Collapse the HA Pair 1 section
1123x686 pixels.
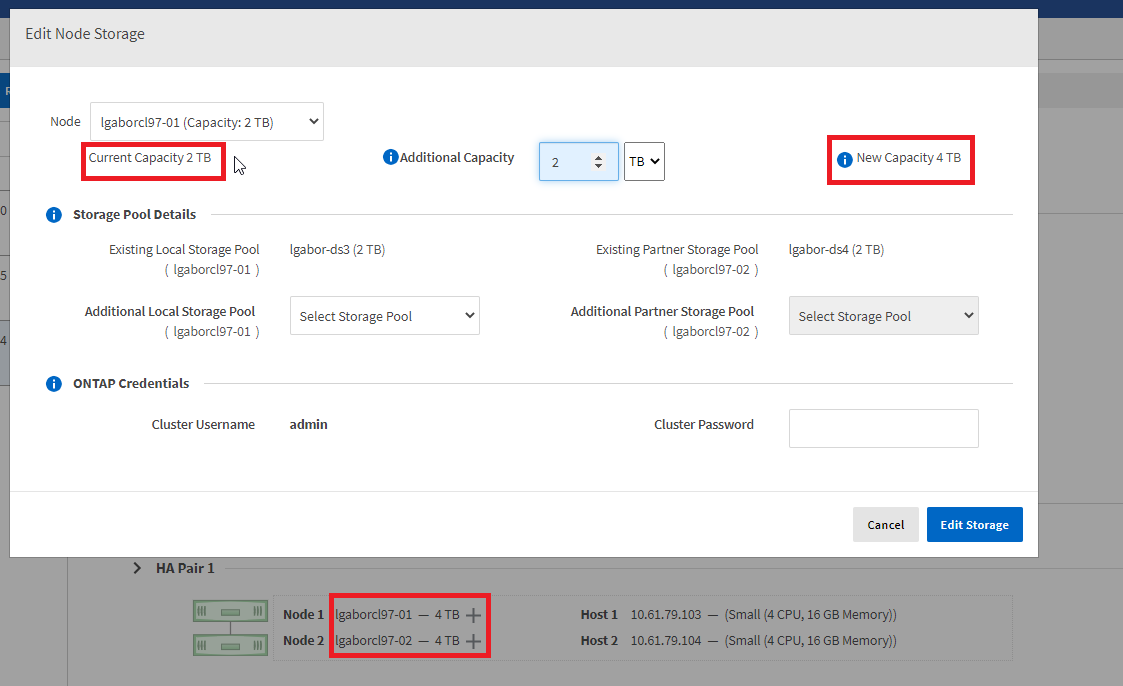[136, 568]
